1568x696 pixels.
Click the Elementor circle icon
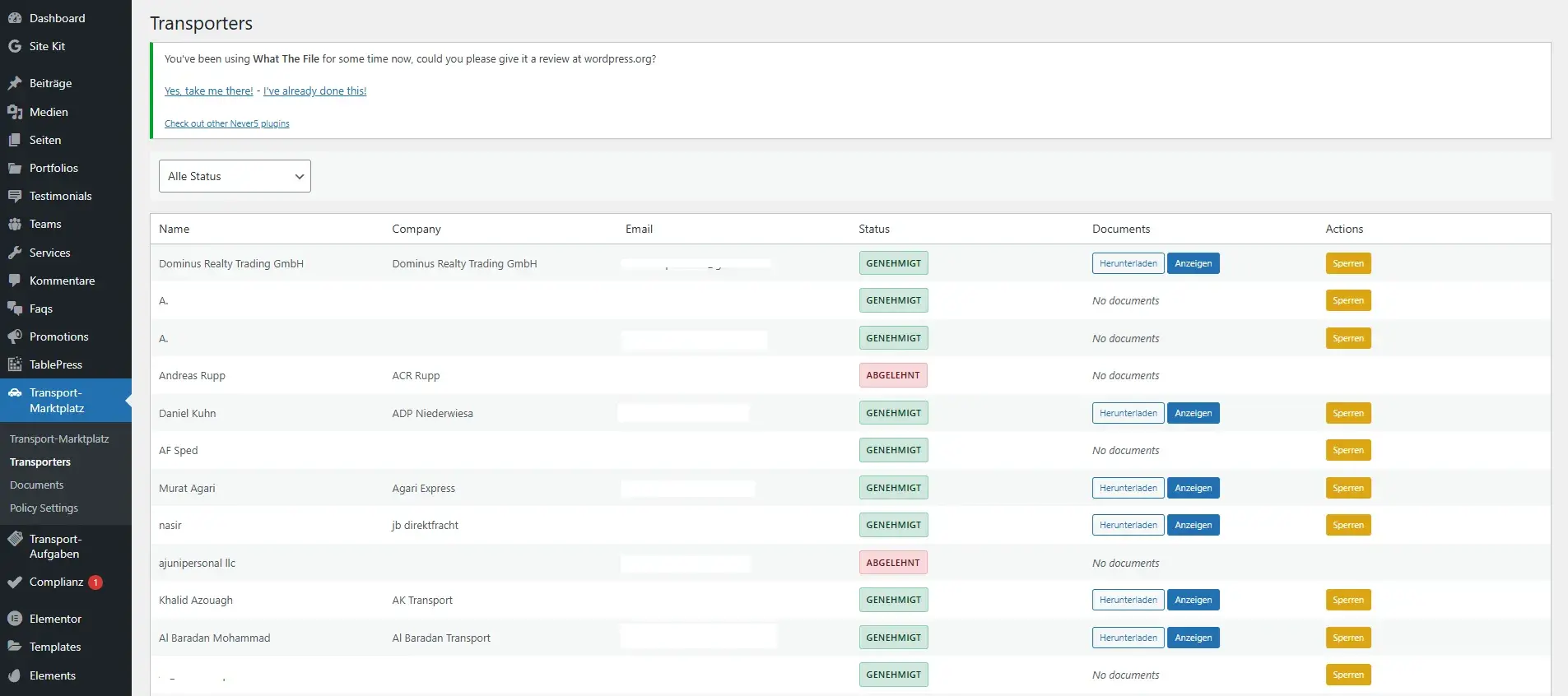point(15,619)
